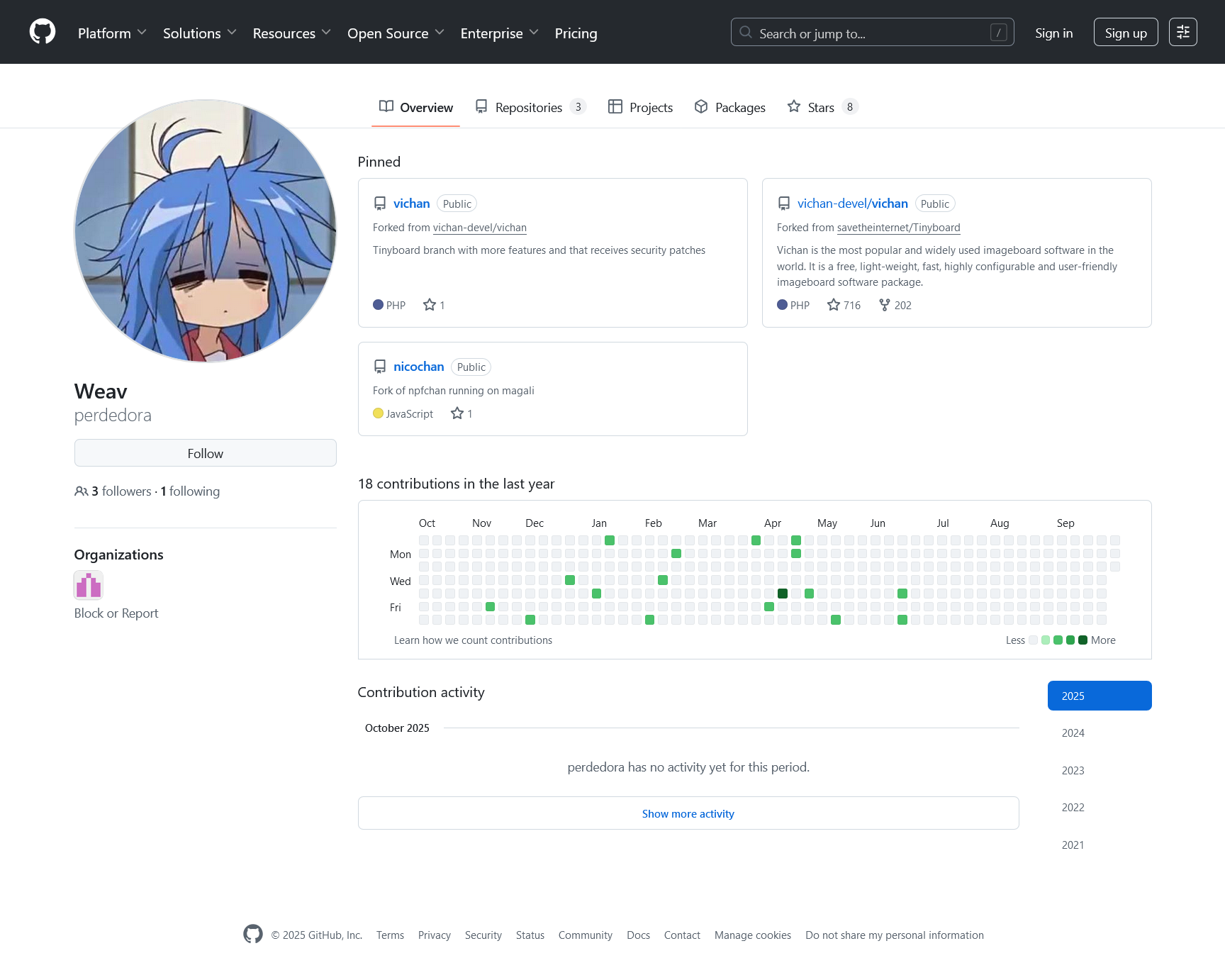
Task: Select the 2023 contribution year
Action: pos(1073,771)
